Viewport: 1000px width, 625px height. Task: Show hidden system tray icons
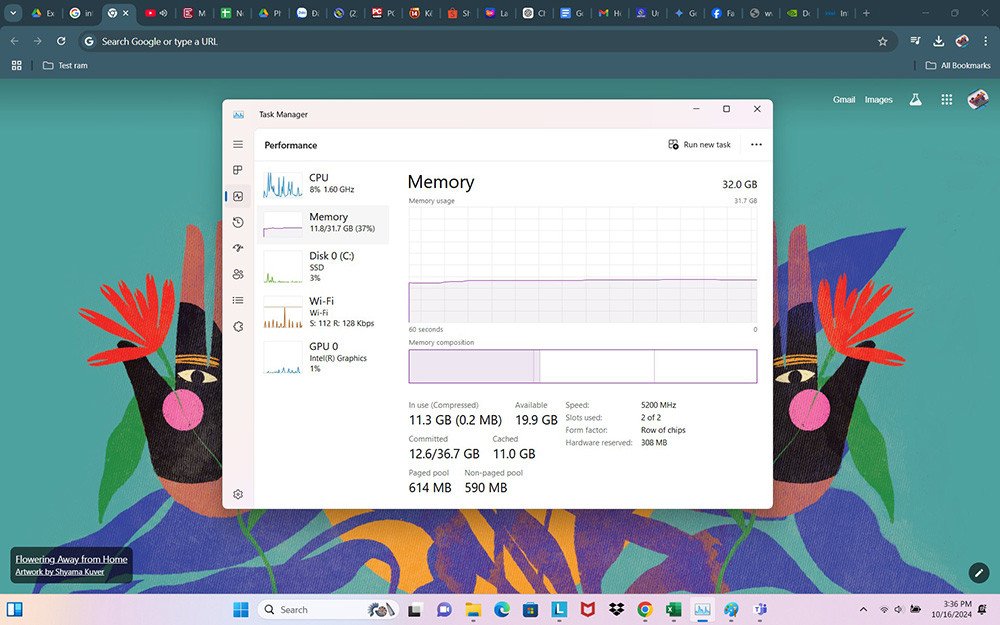(863, 609)
